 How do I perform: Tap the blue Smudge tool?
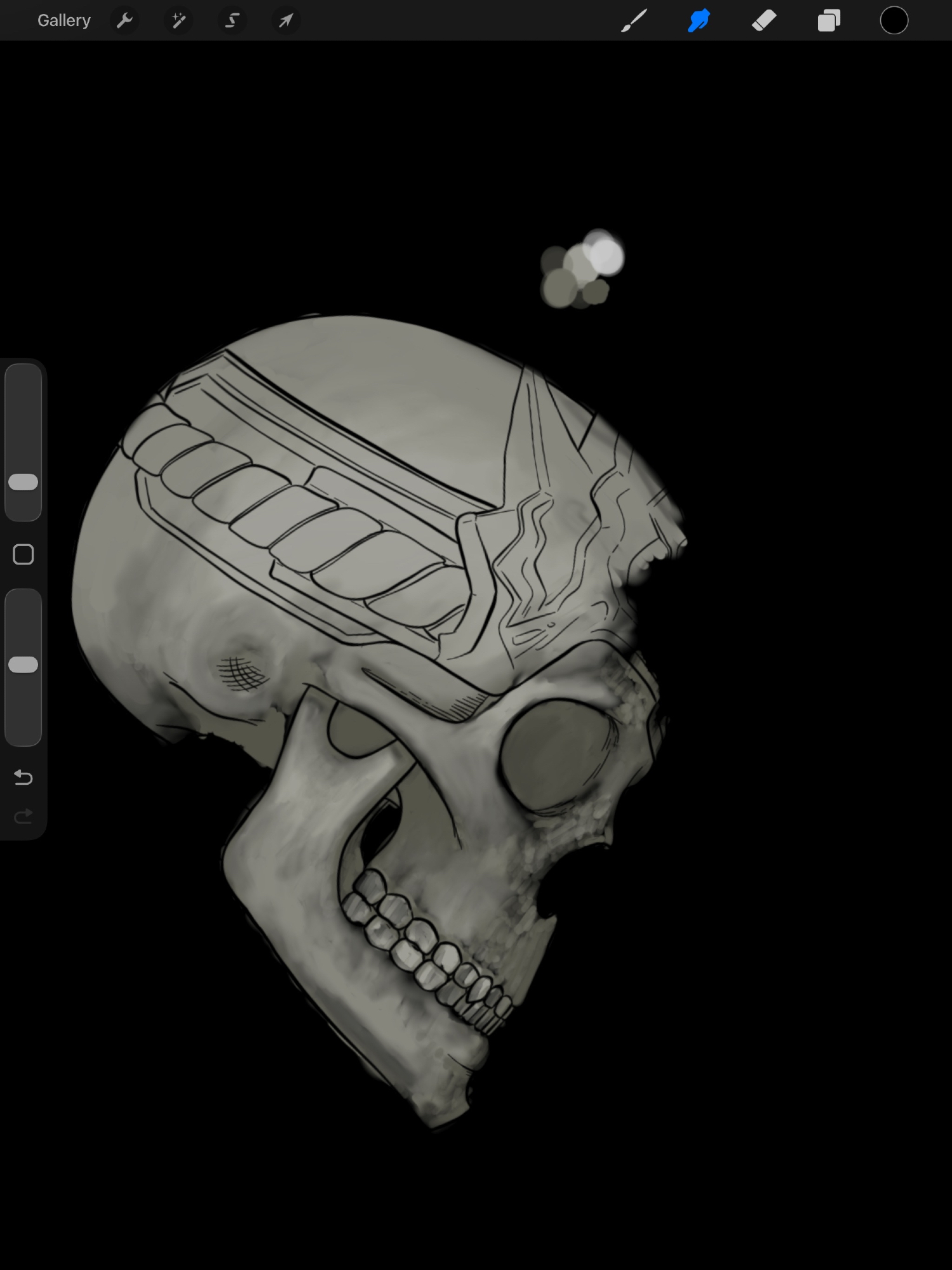point(699,21)
